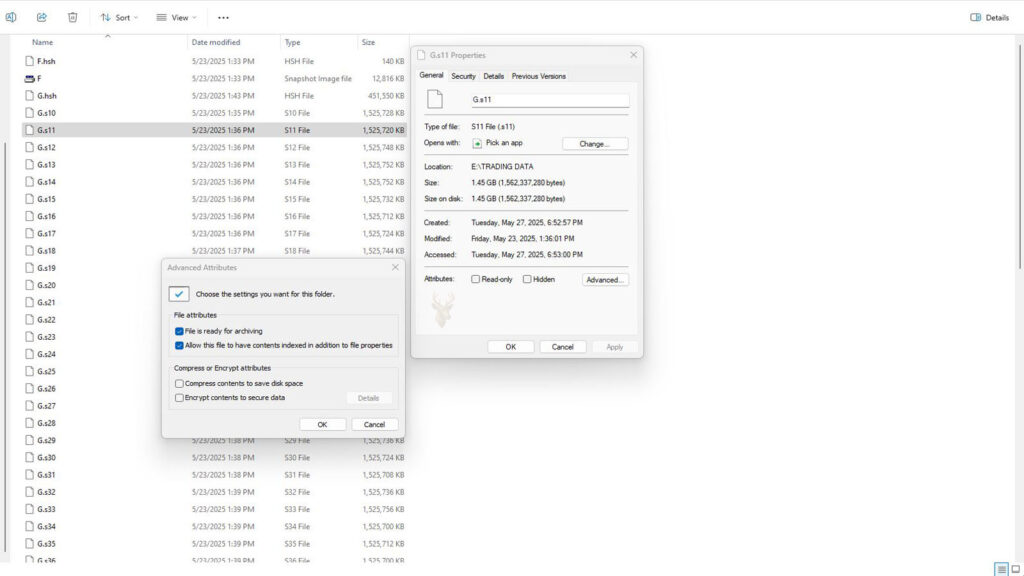Toggle the Details pane button
1024x576 pixels.
pos(989,18)
